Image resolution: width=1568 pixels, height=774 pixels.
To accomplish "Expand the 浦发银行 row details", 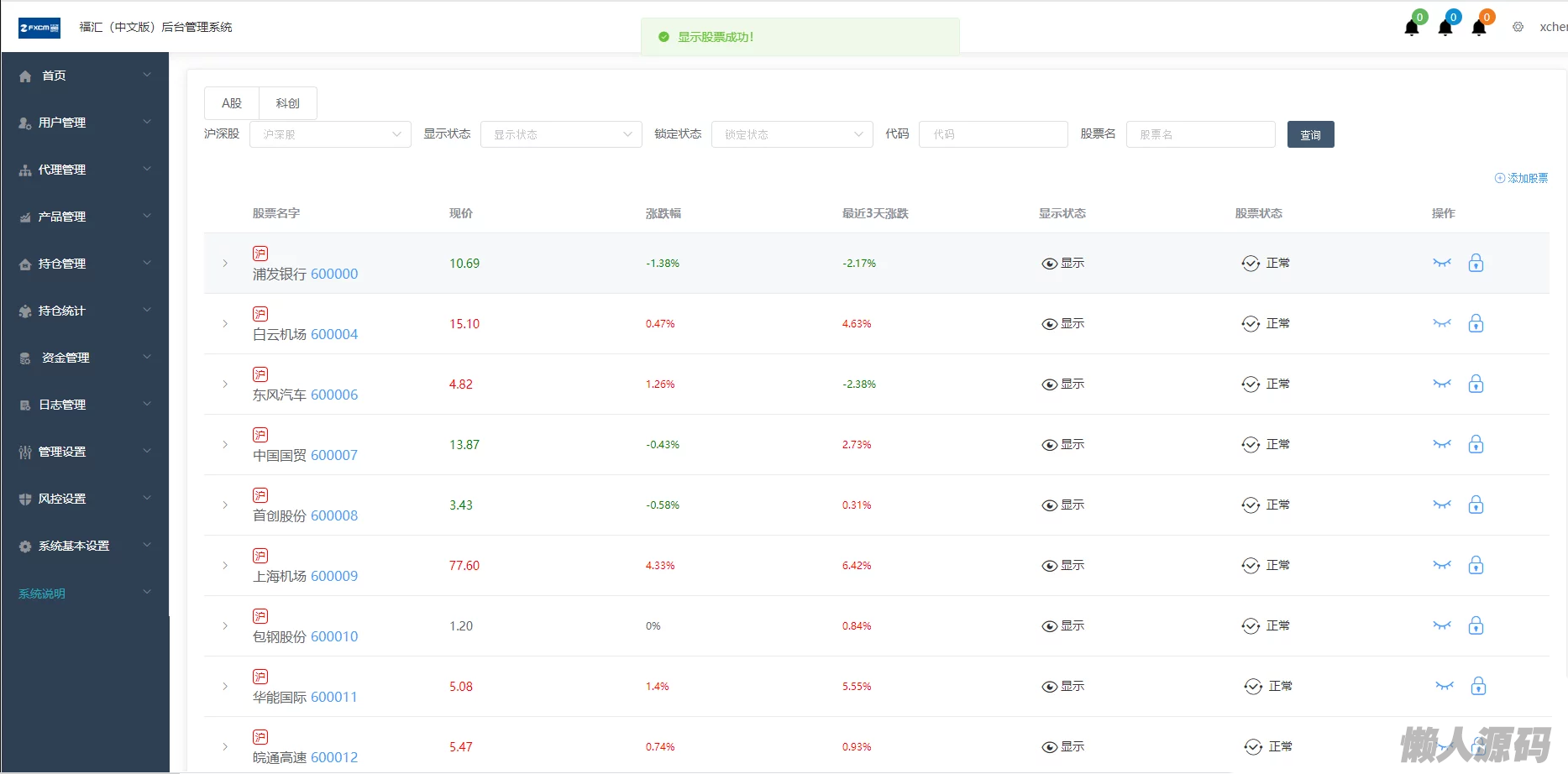I will (x=225, y=264).
